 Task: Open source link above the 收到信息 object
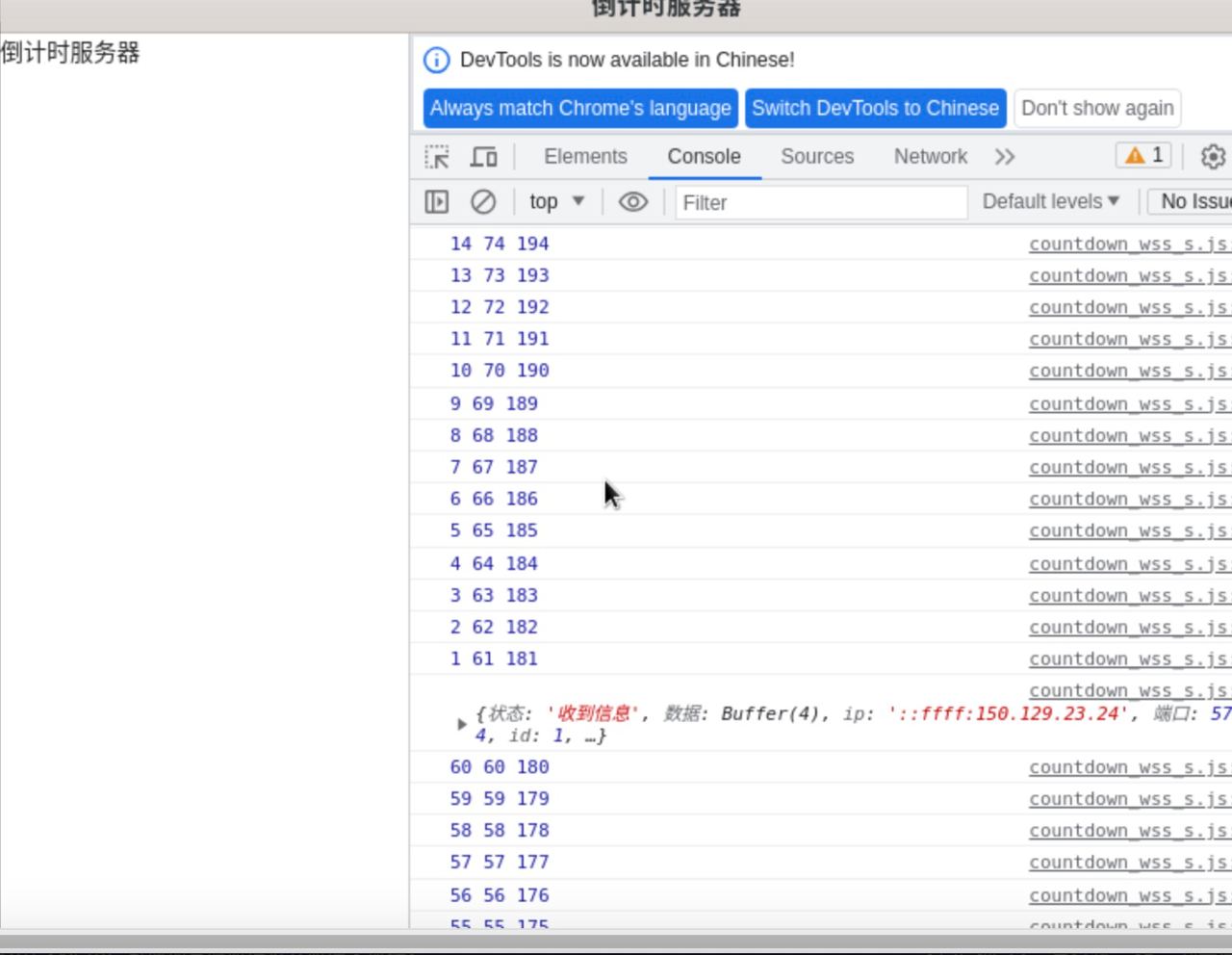[x=1130, y=691]
